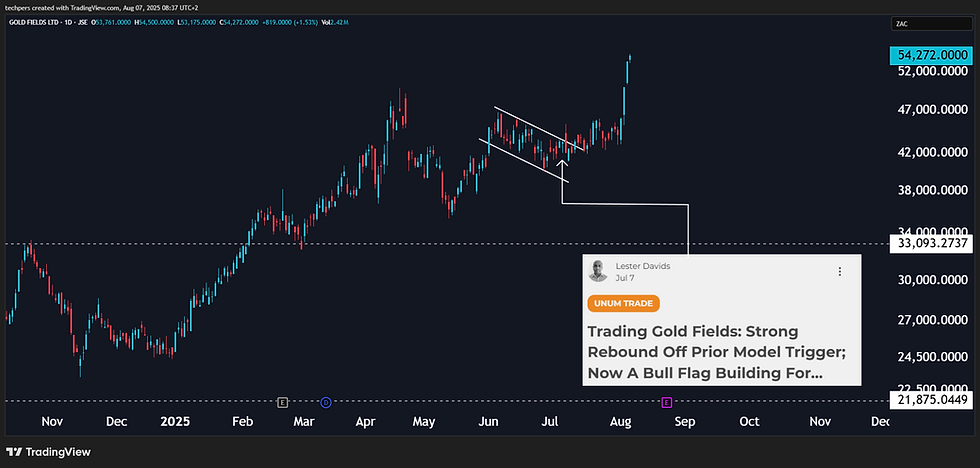Click the TradingView logo at bottom left

pos(48,452)
